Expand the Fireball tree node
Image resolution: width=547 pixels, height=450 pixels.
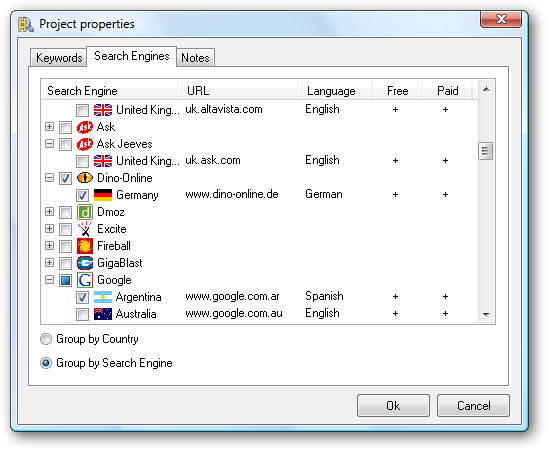click(x=50, y=246)
